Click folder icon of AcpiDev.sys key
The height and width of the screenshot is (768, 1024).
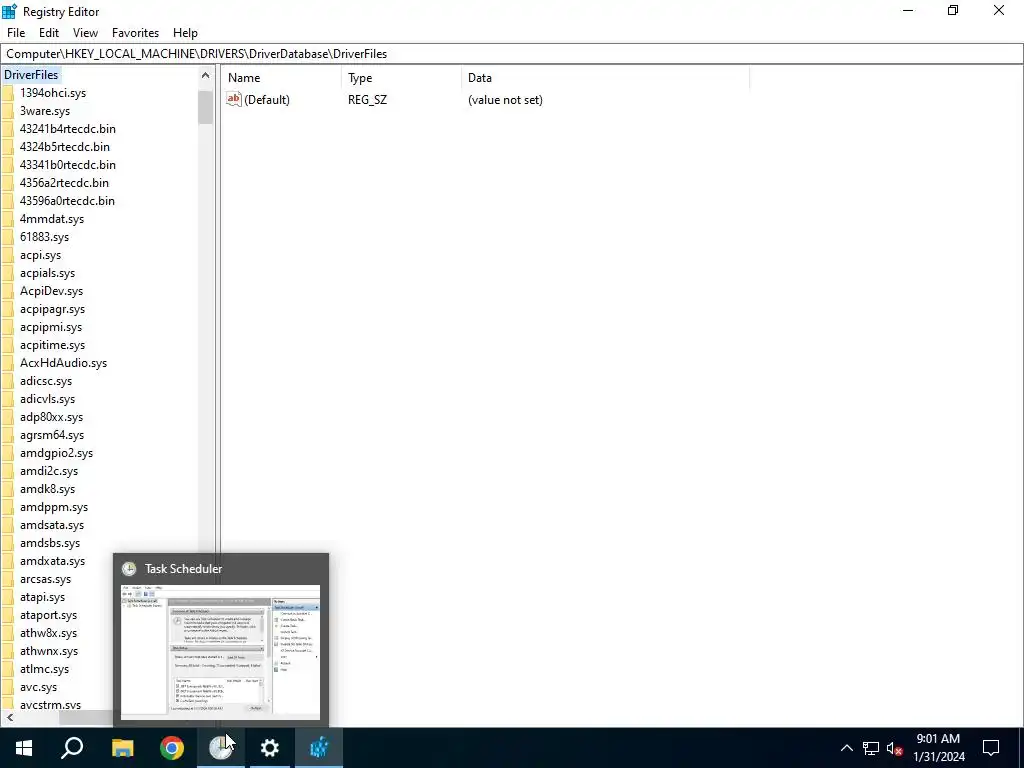coord(8,291)
